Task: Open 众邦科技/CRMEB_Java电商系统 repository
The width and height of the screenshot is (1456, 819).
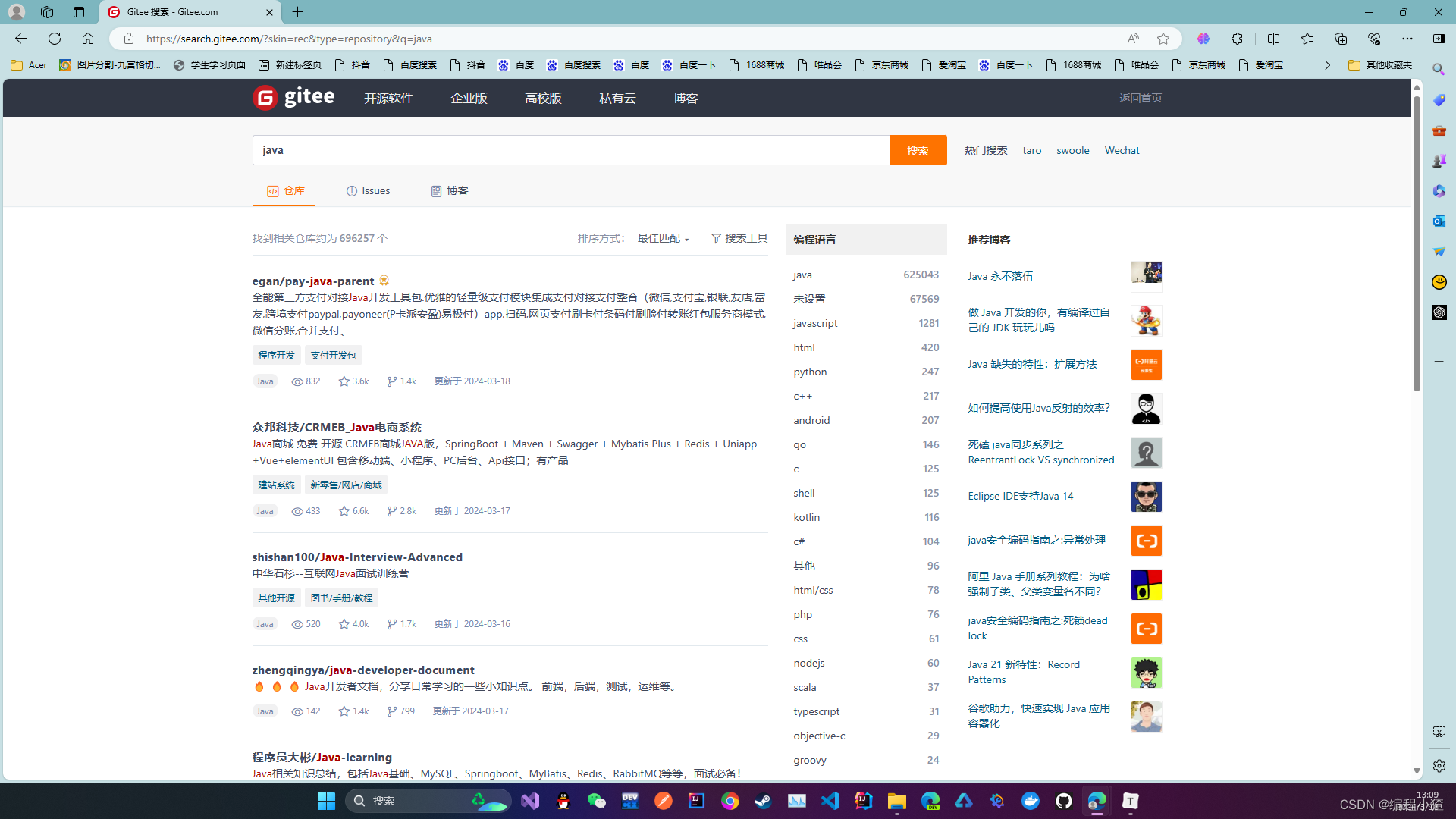Action: (337, 427)
